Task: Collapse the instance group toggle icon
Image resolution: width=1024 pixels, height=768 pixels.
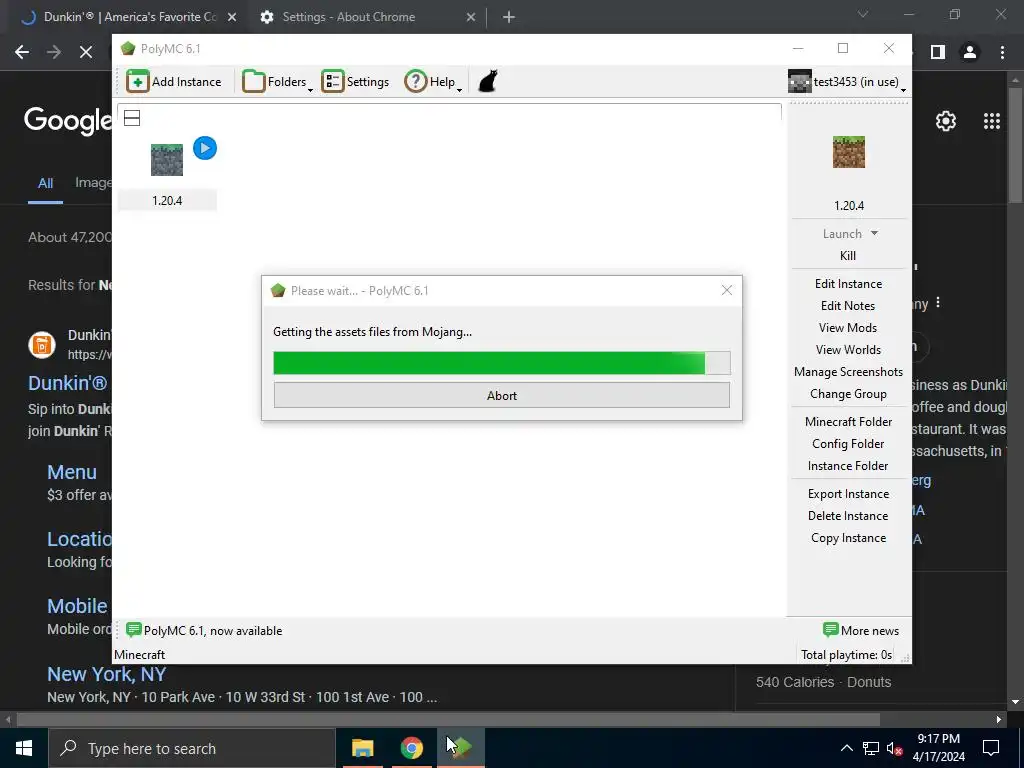Action: tap(132, 118)
